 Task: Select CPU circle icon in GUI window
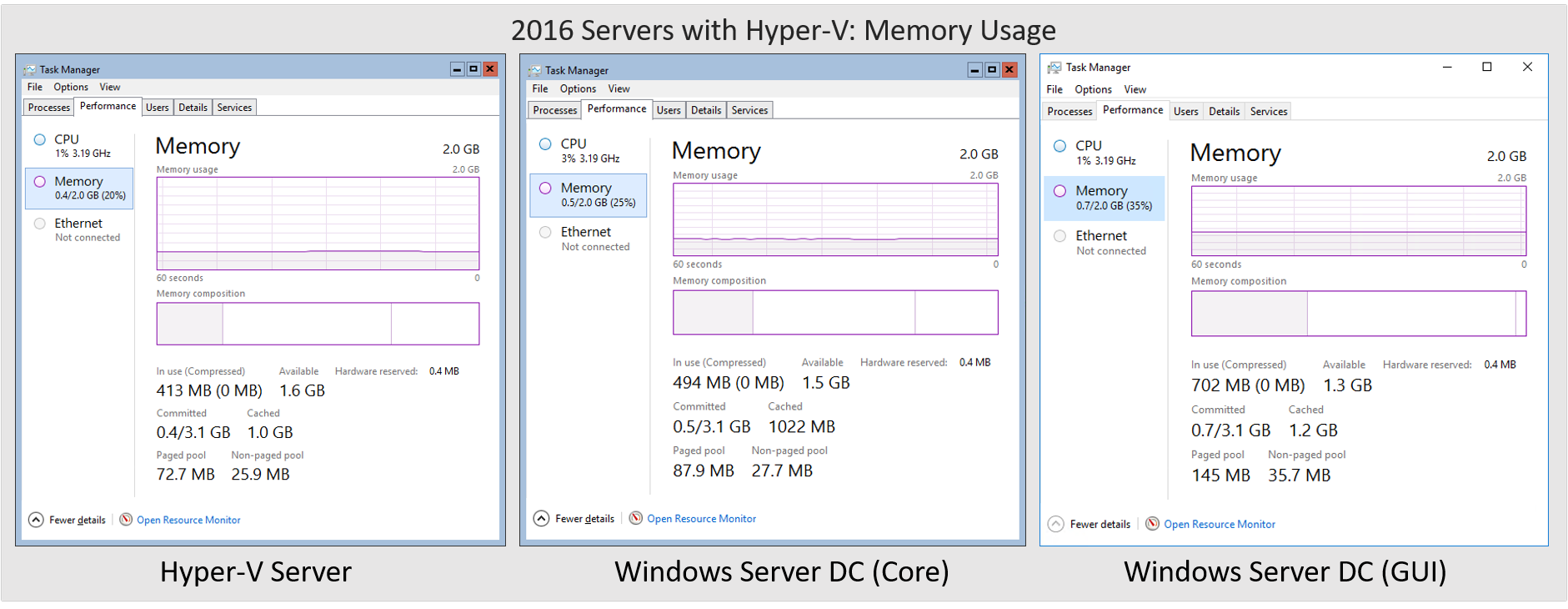click(x=1060, y=145)
